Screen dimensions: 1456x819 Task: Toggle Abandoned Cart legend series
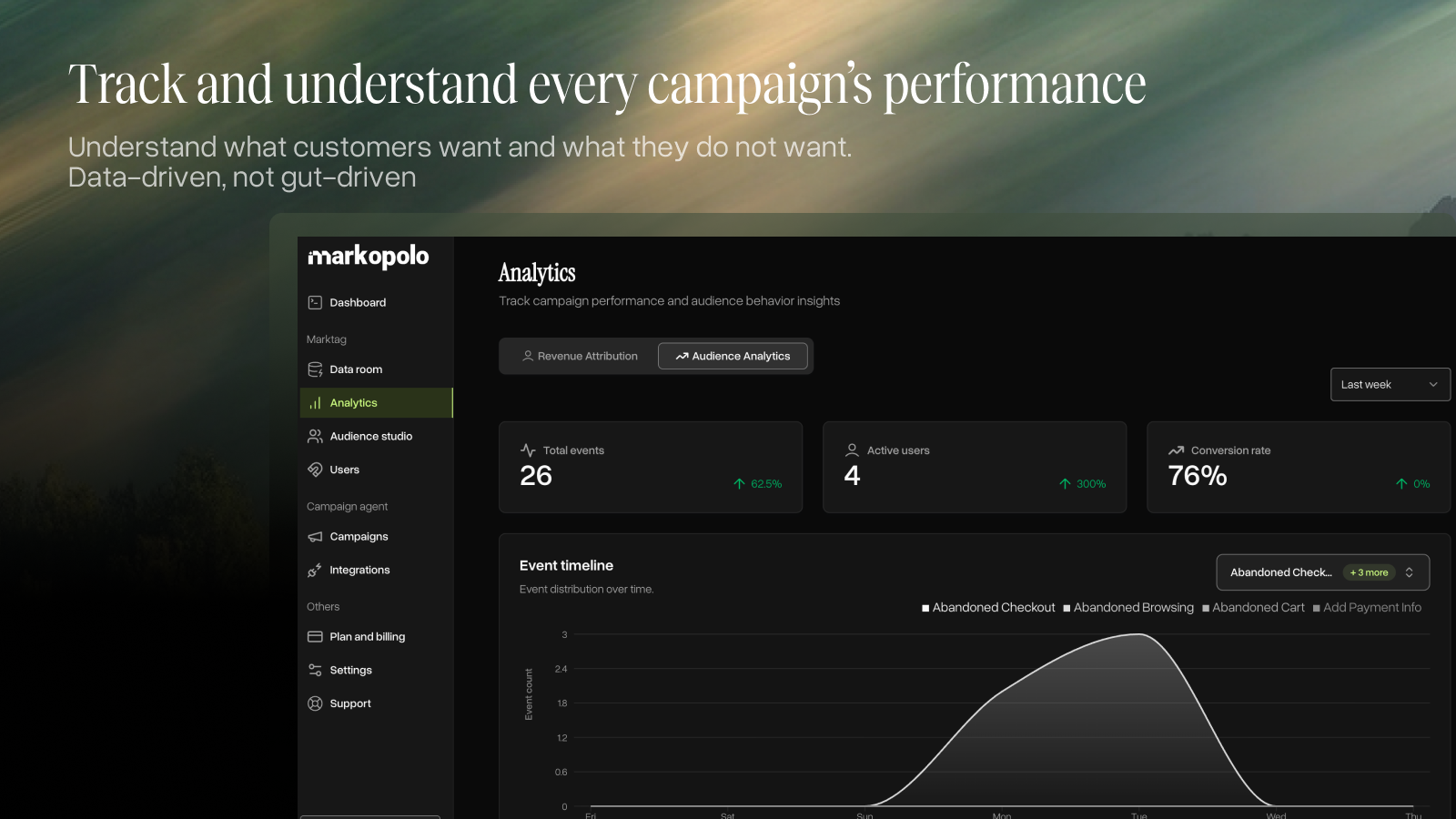pyautogui.click(x=1253, y=608)
